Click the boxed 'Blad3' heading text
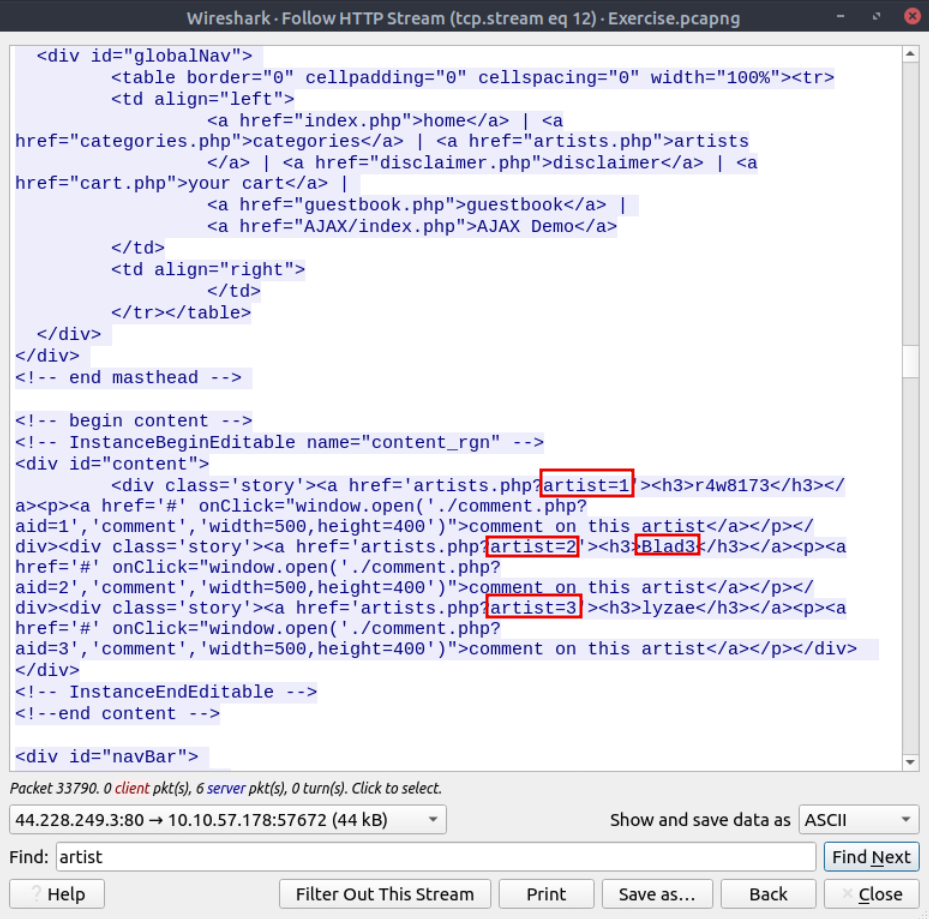This screenshot has height=919, width=929. click(669, 547)
